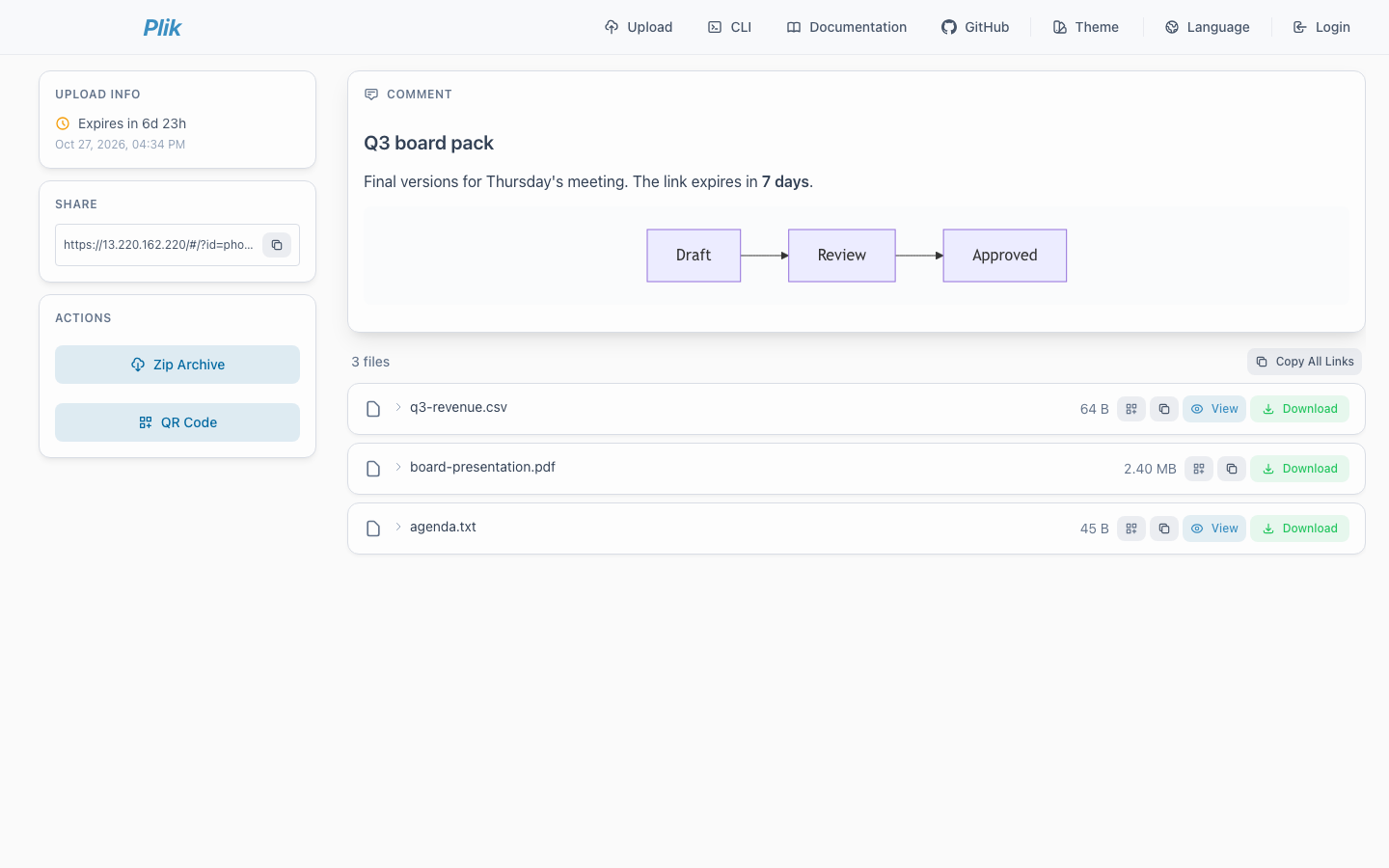Click the "Oct 27, 2026, 04:34 PM" date

coord(120,145)
